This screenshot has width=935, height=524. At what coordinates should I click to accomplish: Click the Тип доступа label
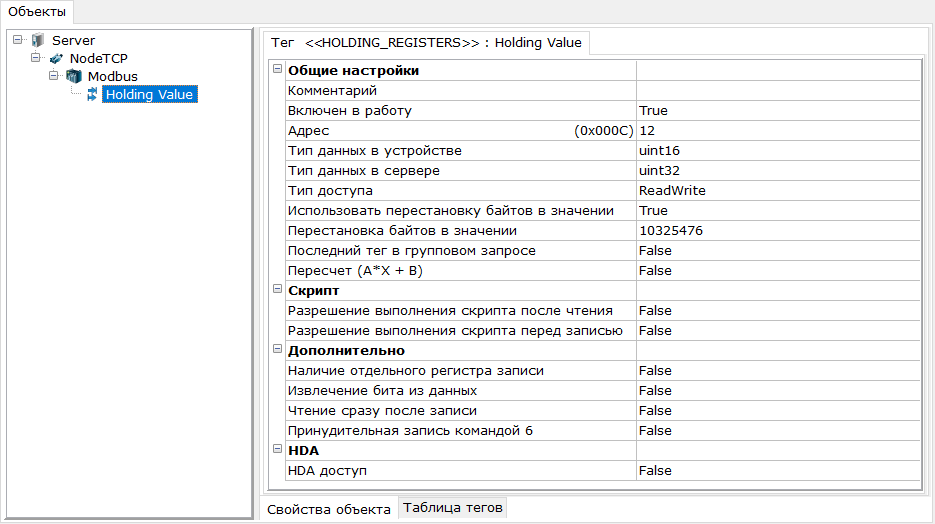click(330, 191)
